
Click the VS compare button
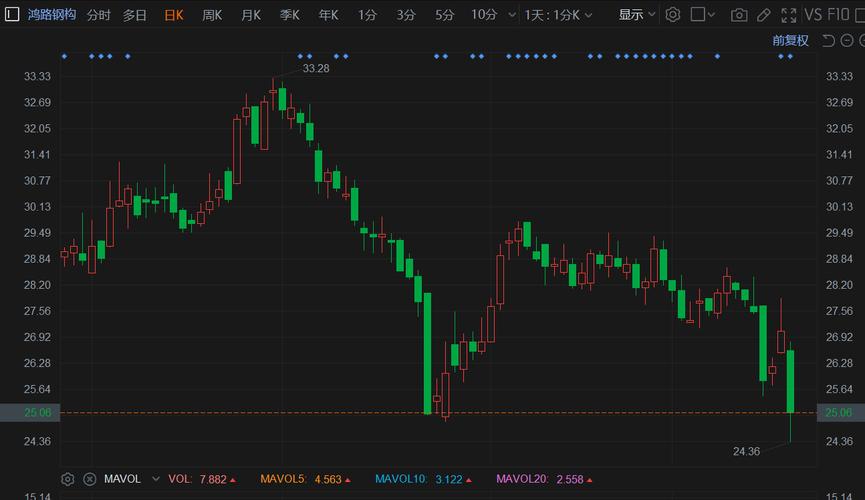(x=813, y=15)
